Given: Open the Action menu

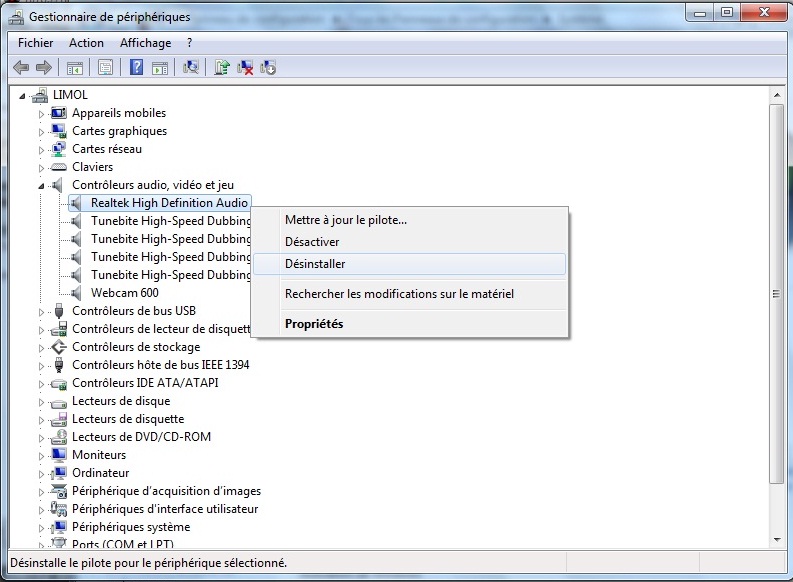Looking at the screenshot, I should coord(86,43).
